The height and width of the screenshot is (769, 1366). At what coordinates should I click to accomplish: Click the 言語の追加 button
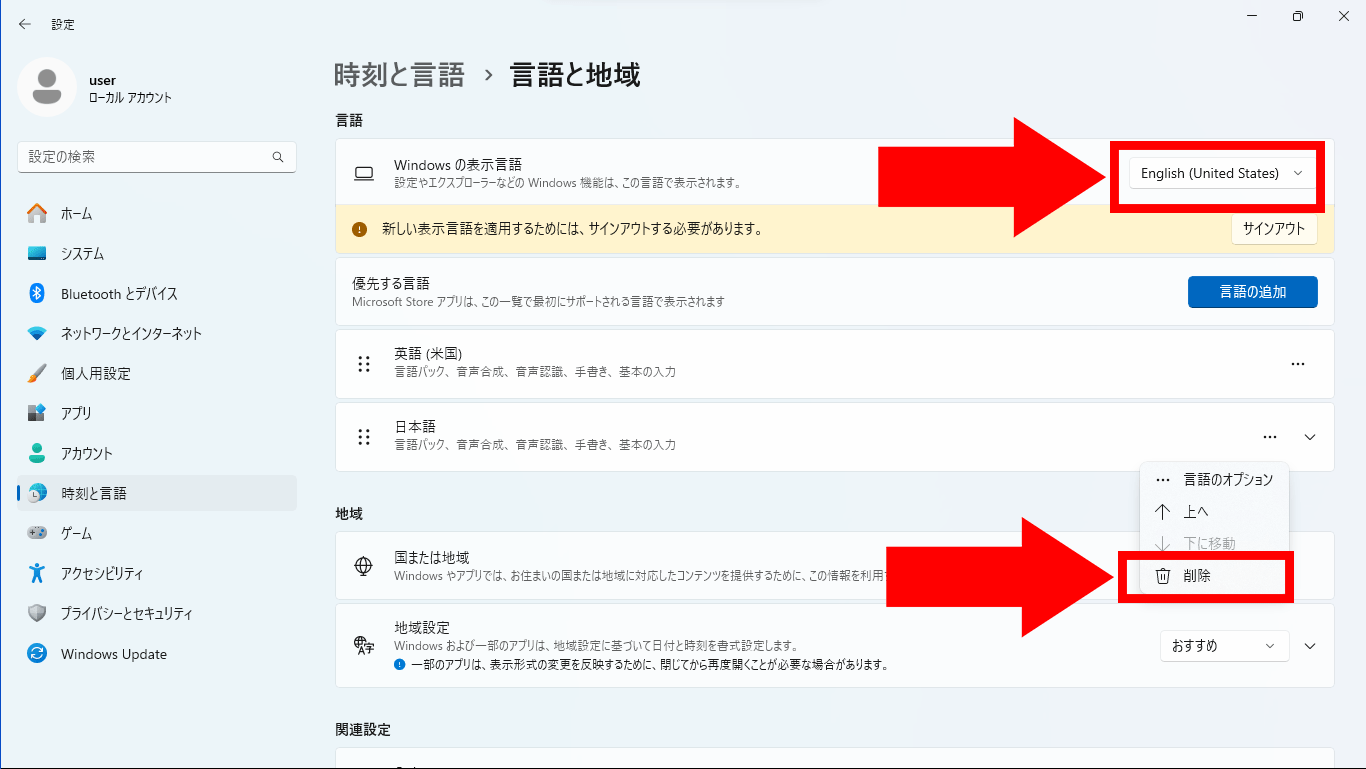(x=1252, y=291)
